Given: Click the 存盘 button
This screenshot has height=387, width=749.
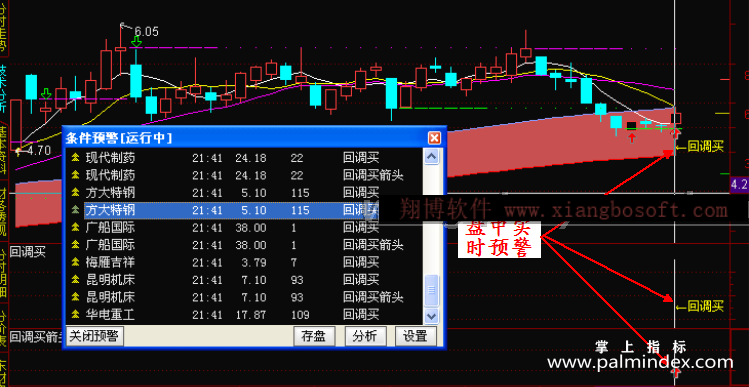Looking at the screenshot, I should tap(314, 336).
